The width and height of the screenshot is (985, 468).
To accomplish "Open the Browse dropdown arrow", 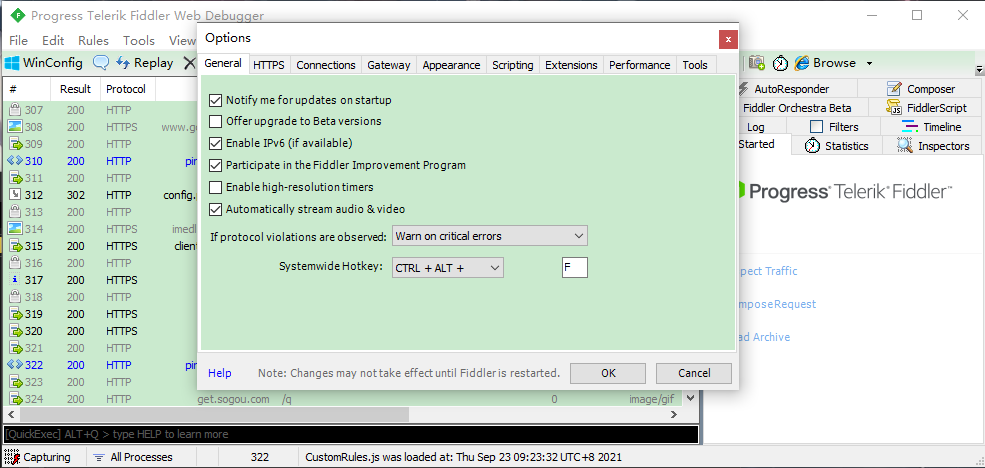I will coord(869,63).
